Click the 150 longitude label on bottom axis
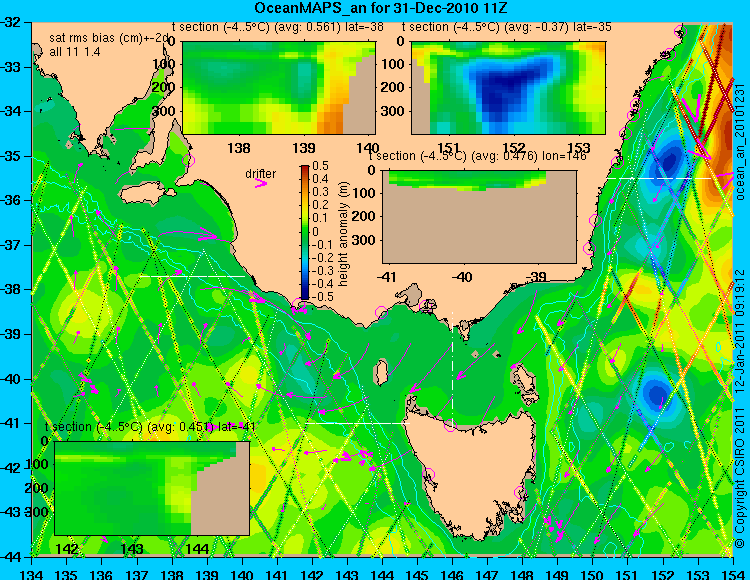 click(x=593, y=574)
